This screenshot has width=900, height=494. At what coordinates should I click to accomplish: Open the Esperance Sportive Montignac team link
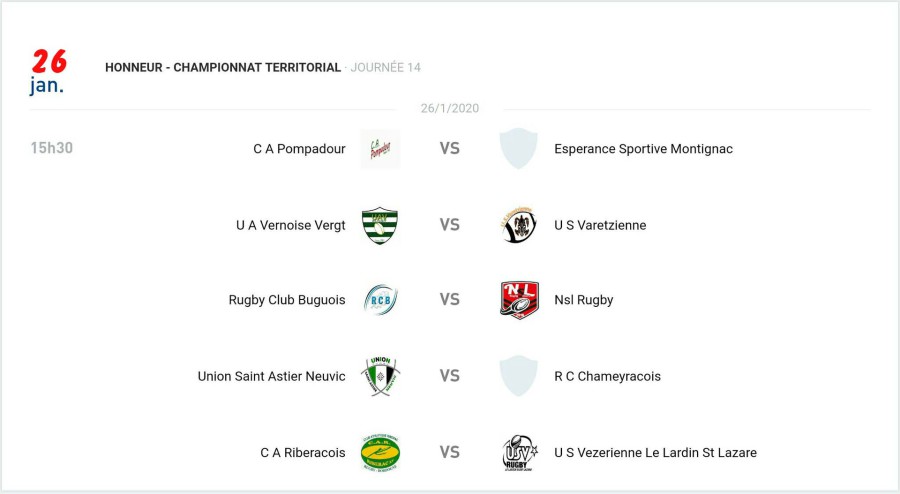tap(643, 149)
